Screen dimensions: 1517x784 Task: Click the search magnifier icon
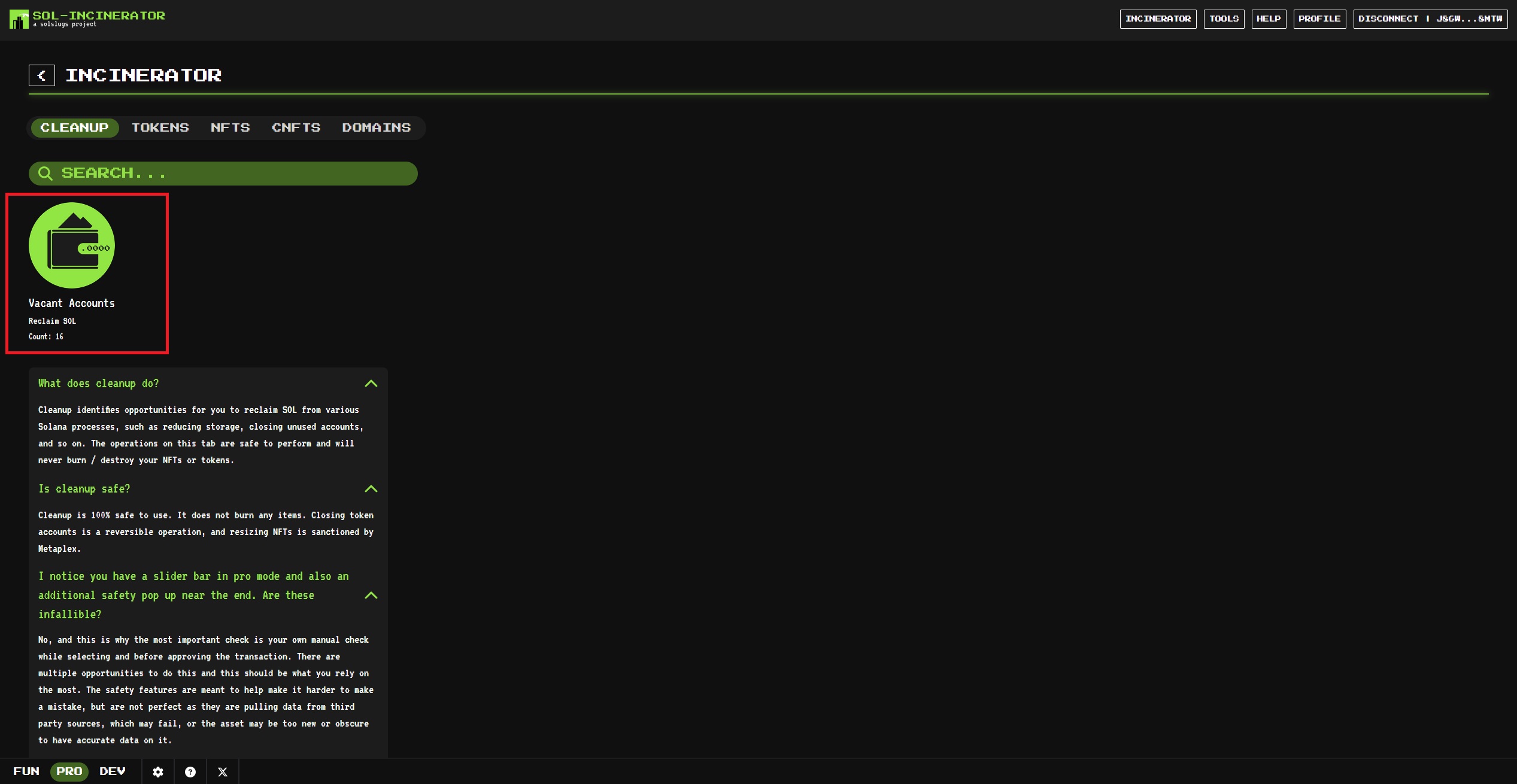point(45,174)
